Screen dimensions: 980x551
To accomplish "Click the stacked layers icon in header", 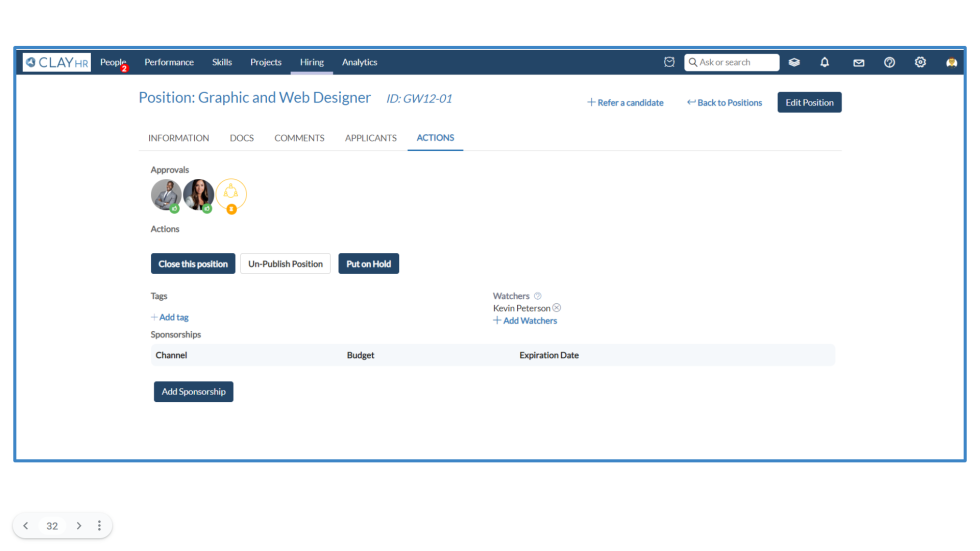I will [794, 62].
